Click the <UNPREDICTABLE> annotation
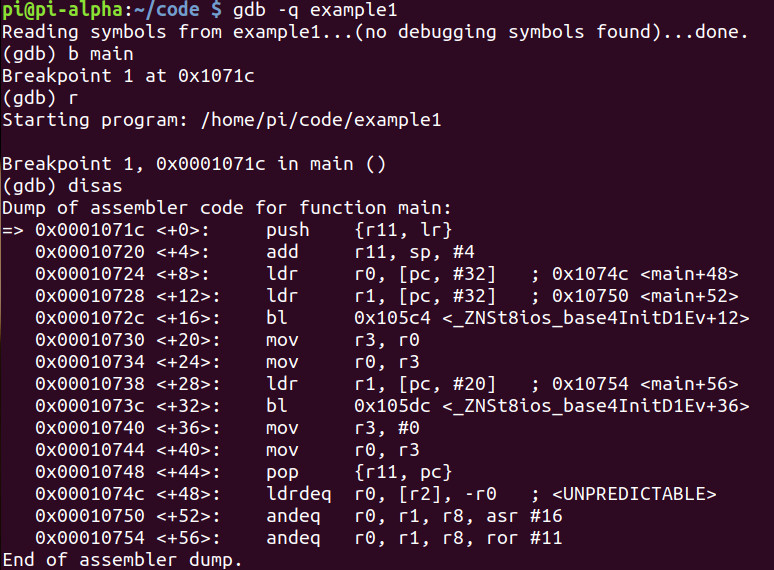 [634, 494]
